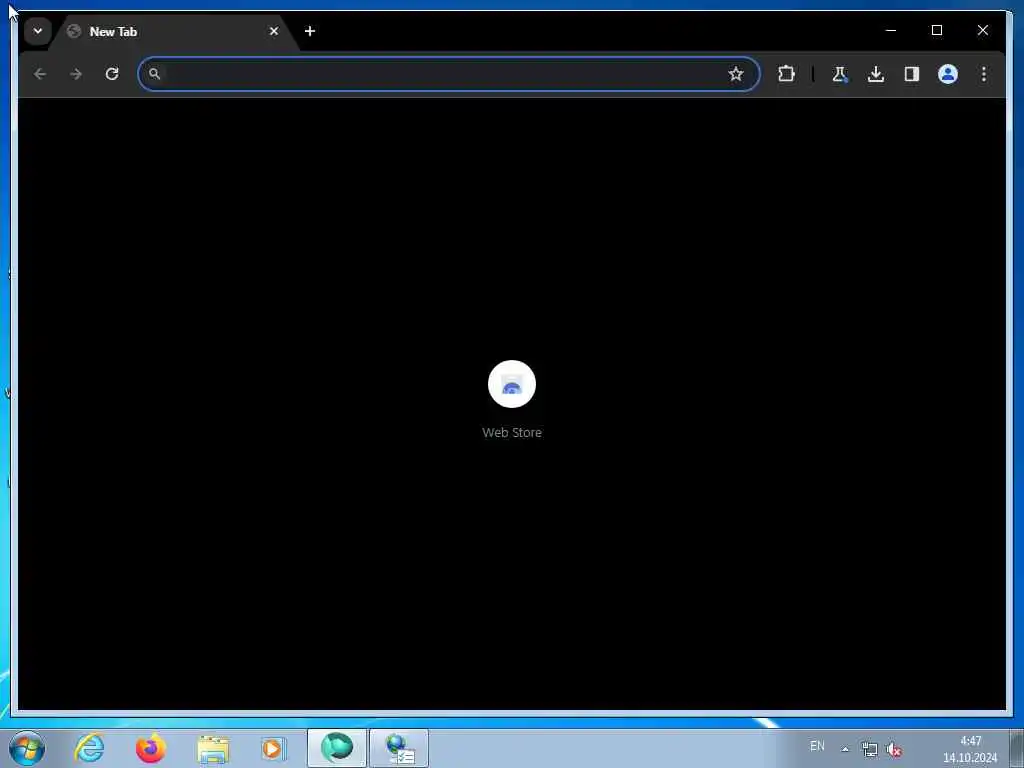Click the Show desktop button

point(1017,748)
